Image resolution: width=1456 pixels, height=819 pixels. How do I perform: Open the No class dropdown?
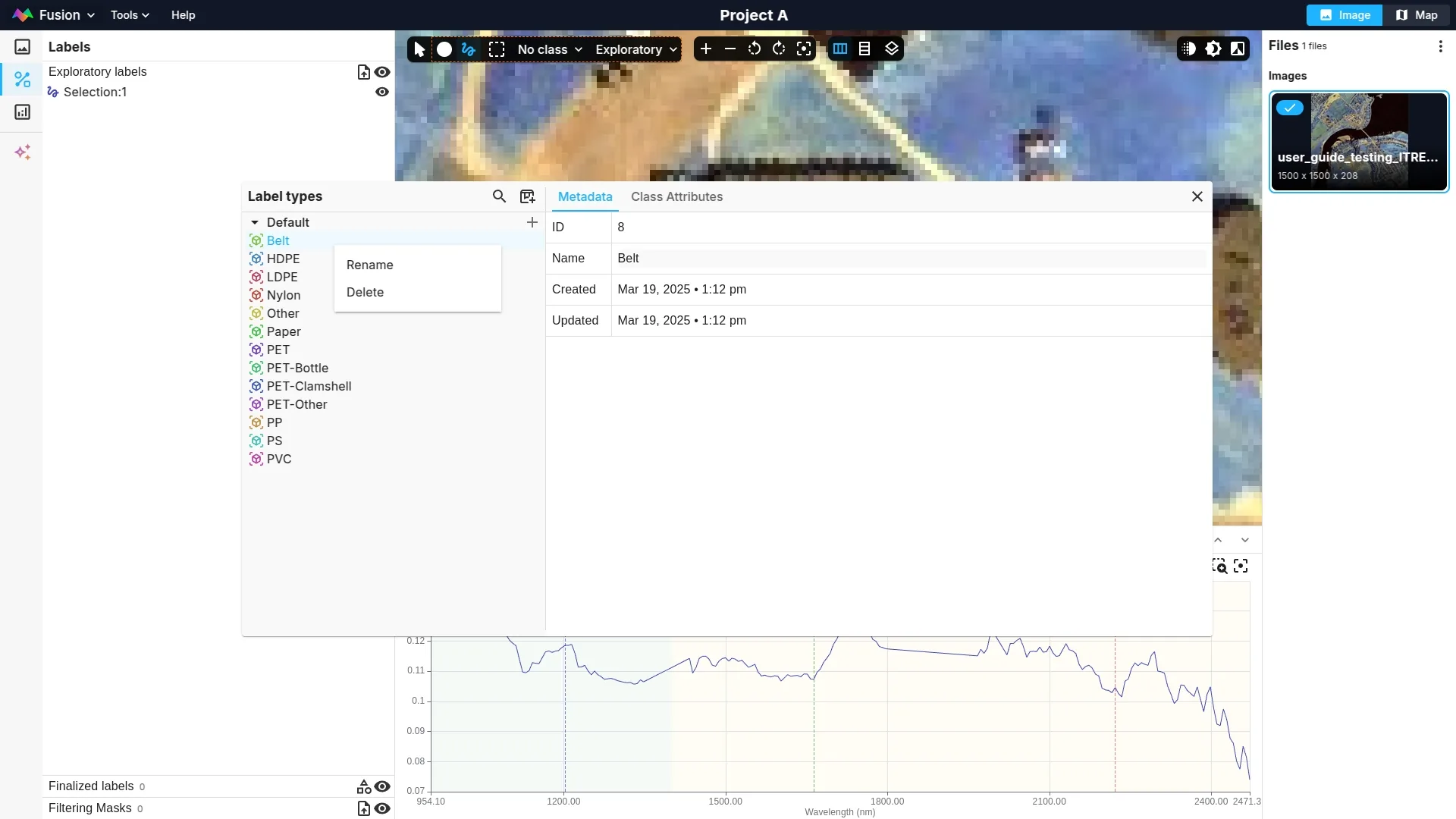tap(550, 49)
